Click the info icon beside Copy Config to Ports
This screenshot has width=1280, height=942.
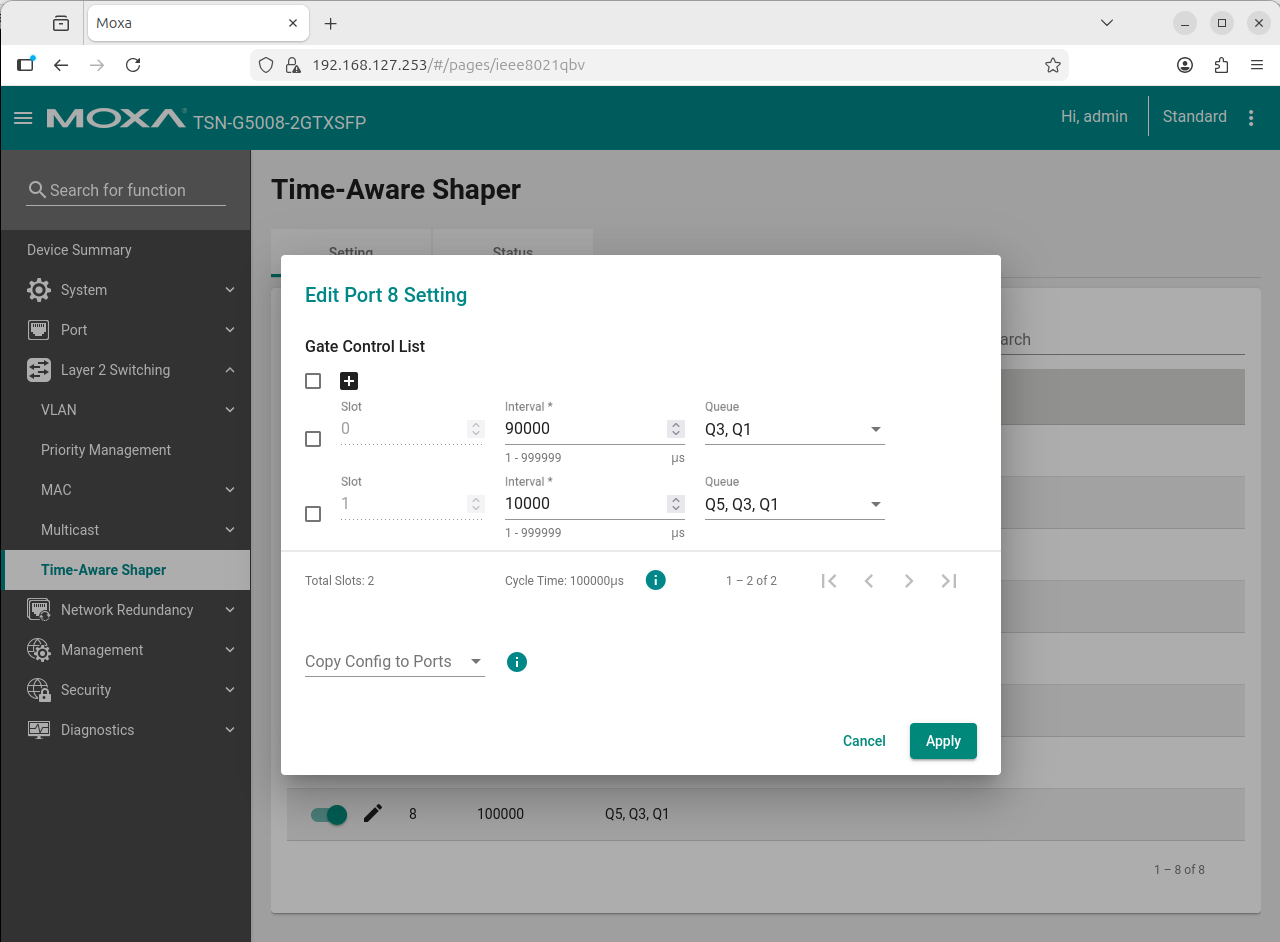click(x=516, y=661)
